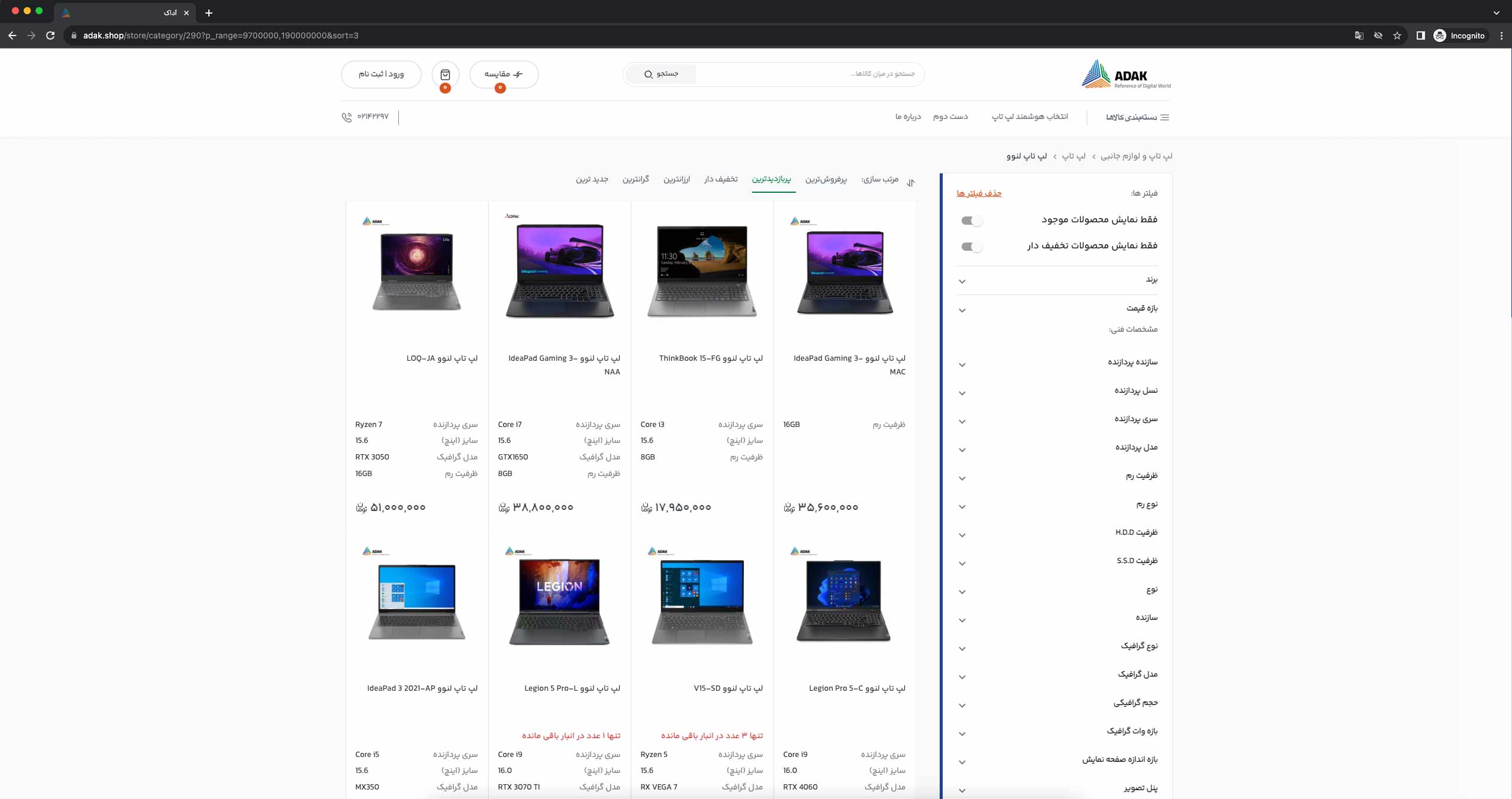Open a new browser tab
Viewport: 1512px width, 799px height.
pos(209,12)
